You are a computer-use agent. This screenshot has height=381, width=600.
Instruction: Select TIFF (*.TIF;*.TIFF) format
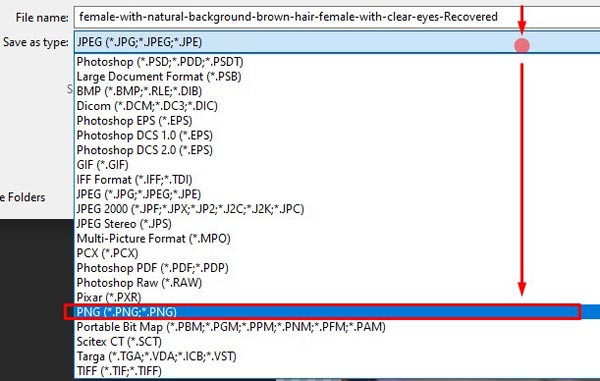pyautogui.click(x=337, y=371)
